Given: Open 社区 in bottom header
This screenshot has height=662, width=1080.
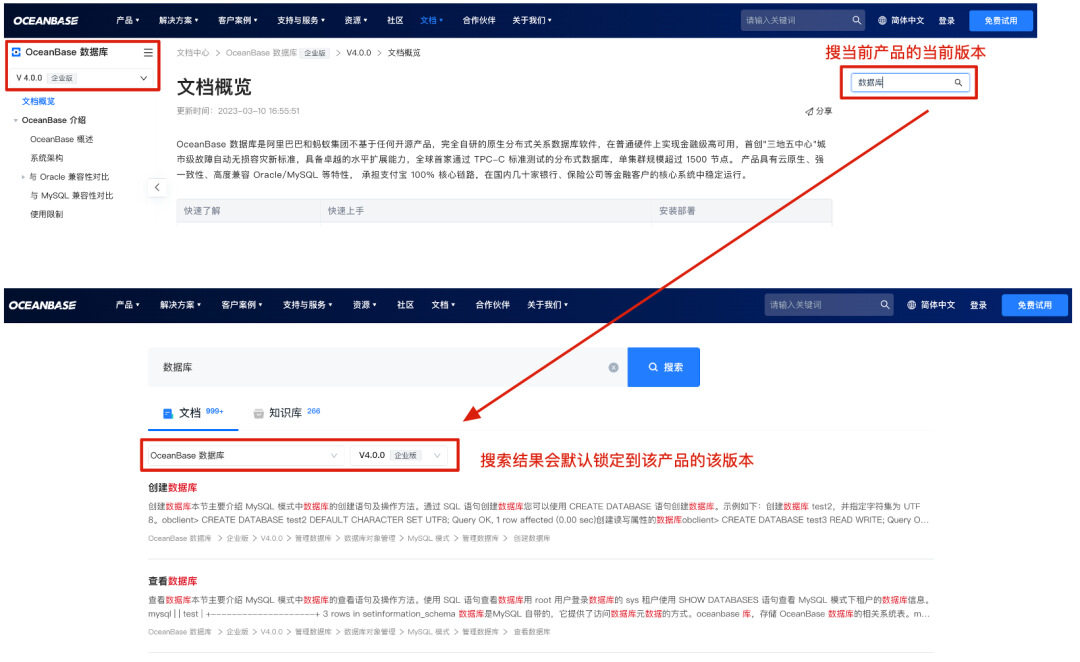Looking at the screenshot, I should [x=405, y=305].
